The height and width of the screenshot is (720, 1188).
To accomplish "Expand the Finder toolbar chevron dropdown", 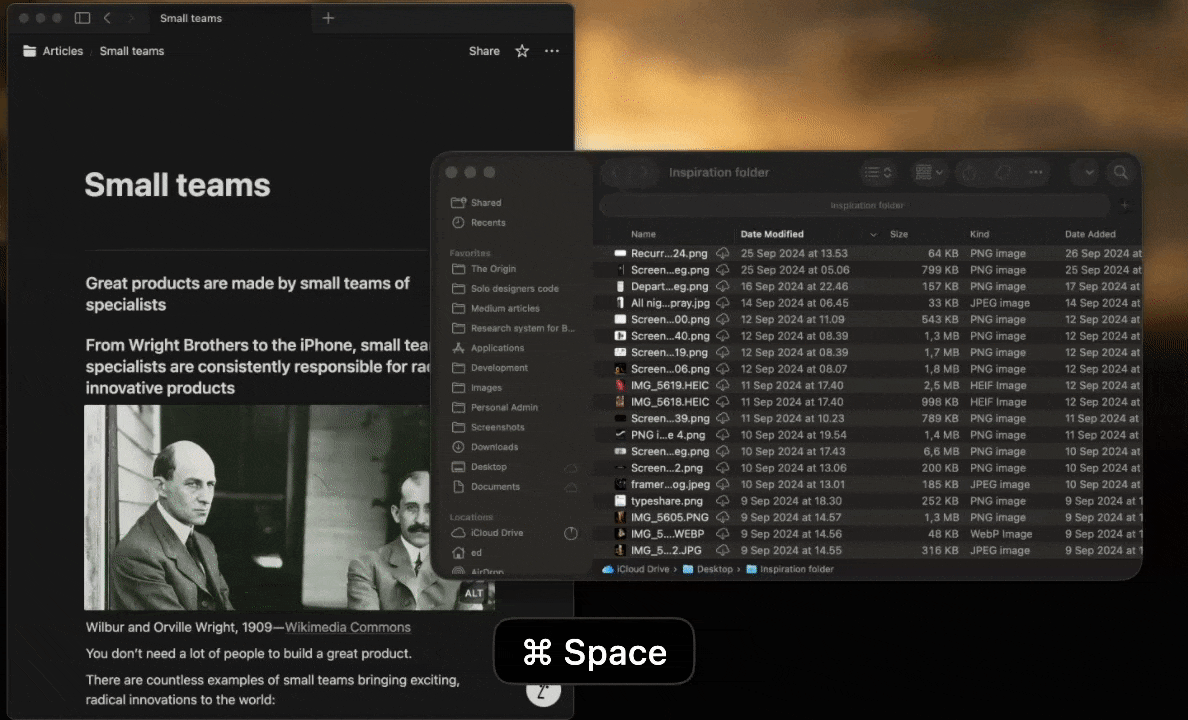I will 1089,172.
